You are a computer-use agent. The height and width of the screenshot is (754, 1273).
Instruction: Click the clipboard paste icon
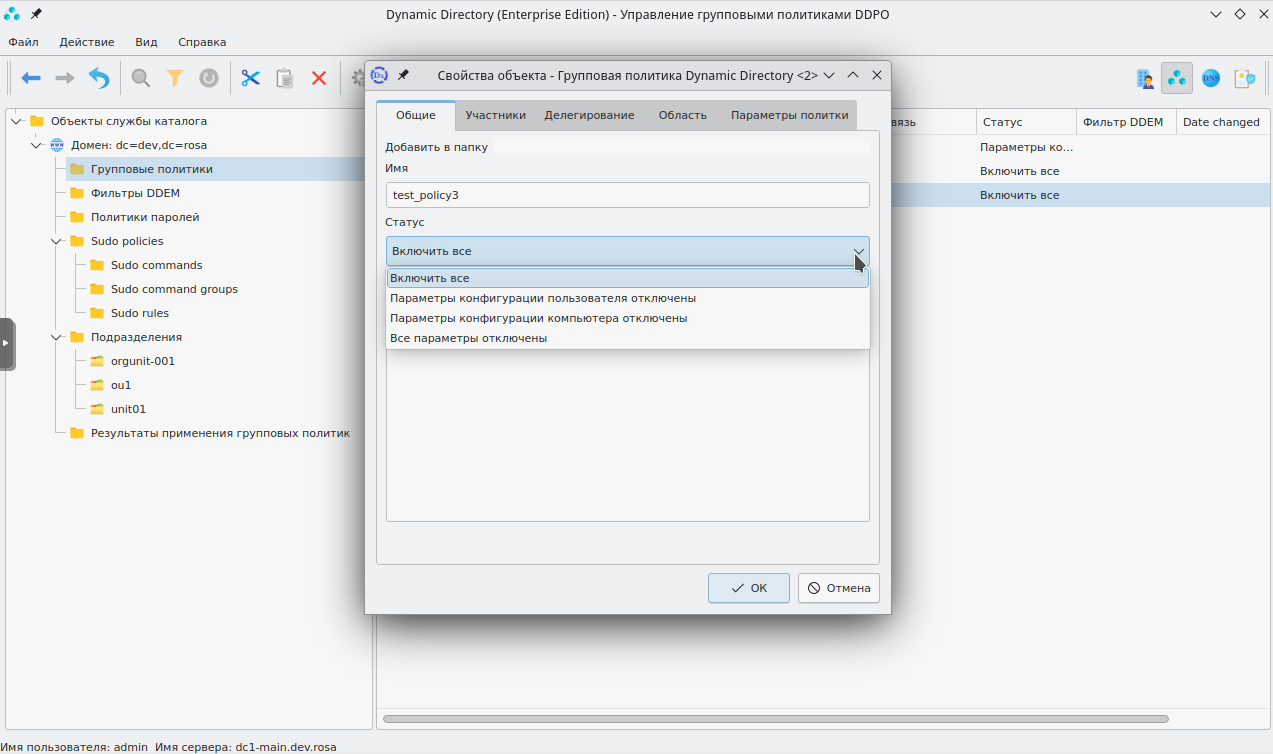pyautogui.click(x=285, y=78)
